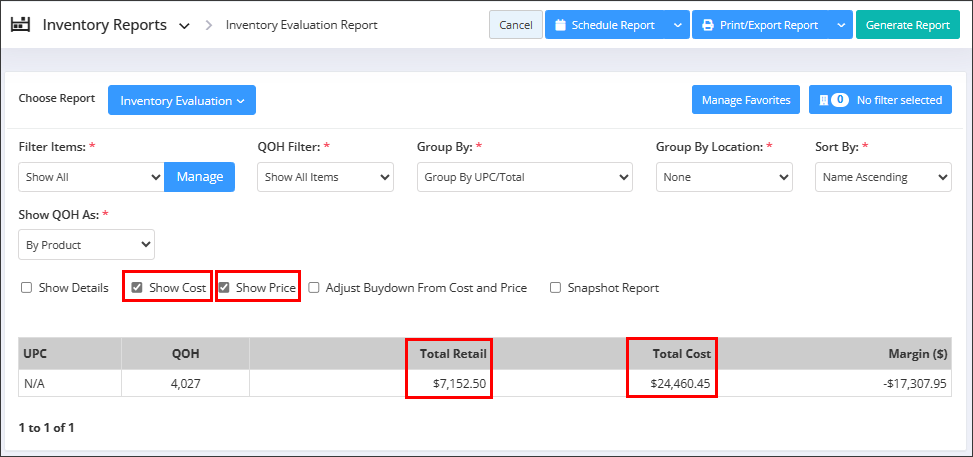Click the $24,460.45 total cost value
This screenshot has width=973, height=457.
pos(680,384)
